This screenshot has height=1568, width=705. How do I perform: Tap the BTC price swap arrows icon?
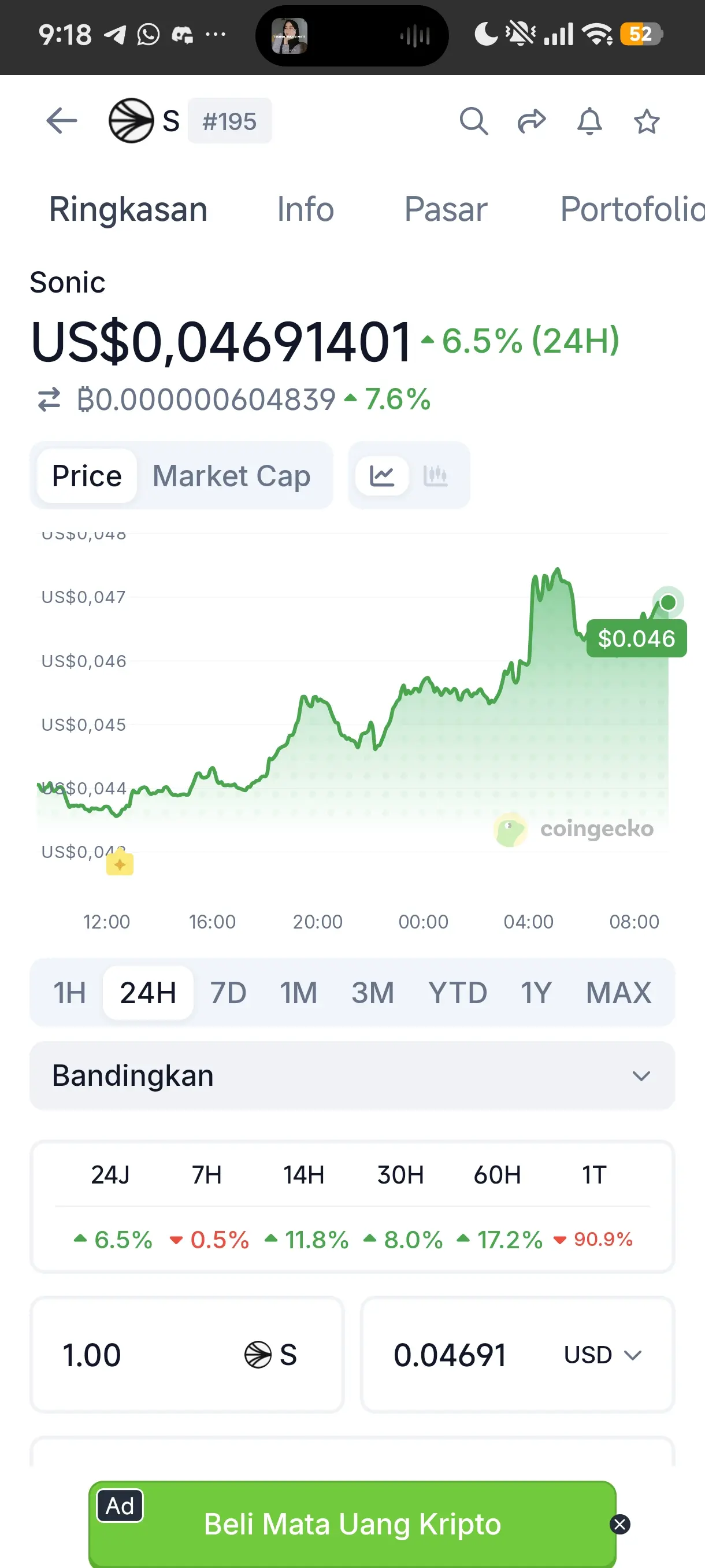point(49,400)
